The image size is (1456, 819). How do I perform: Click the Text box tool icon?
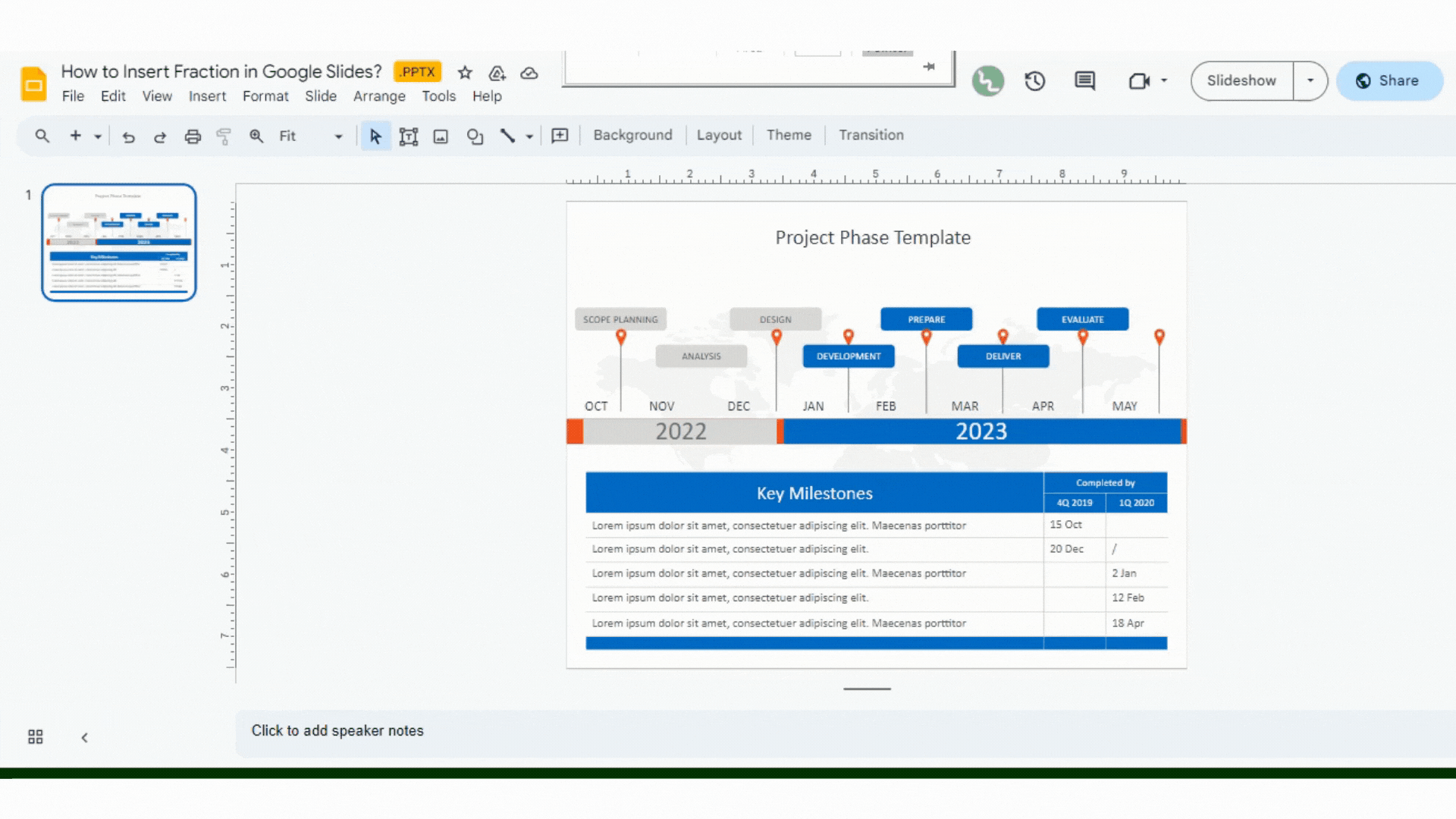(409, 135)
